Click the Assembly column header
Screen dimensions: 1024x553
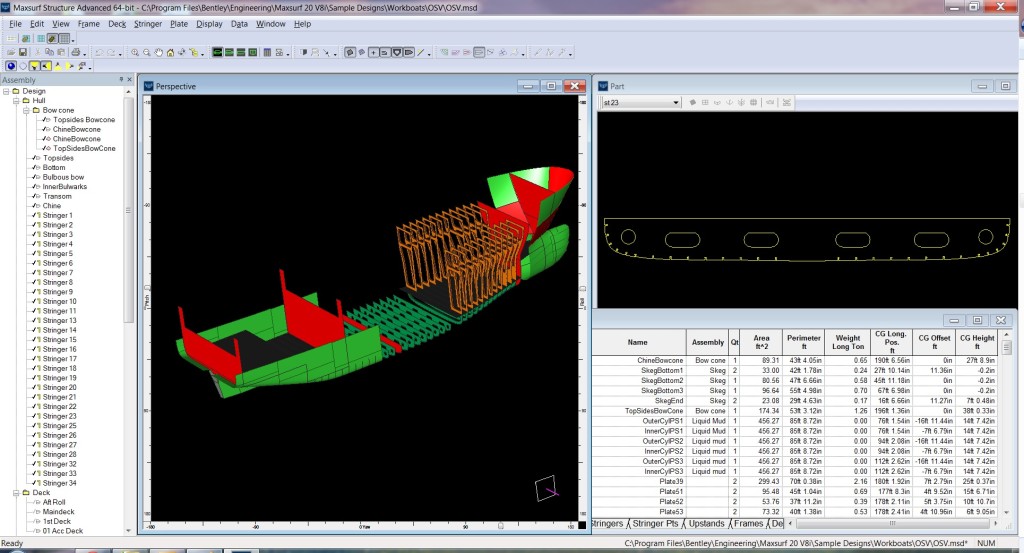[x=707, y=342]
